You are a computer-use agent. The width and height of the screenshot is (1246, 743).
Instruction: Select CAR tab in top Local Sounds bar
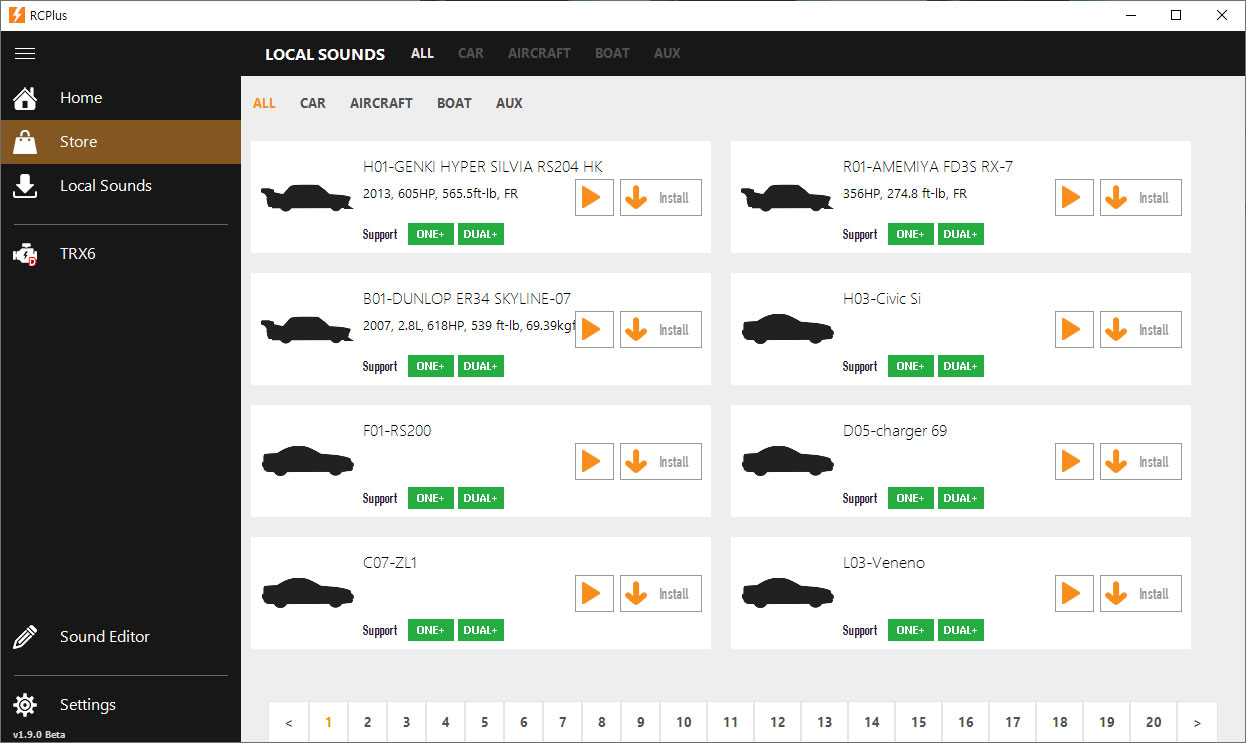[x=471, y=53]
